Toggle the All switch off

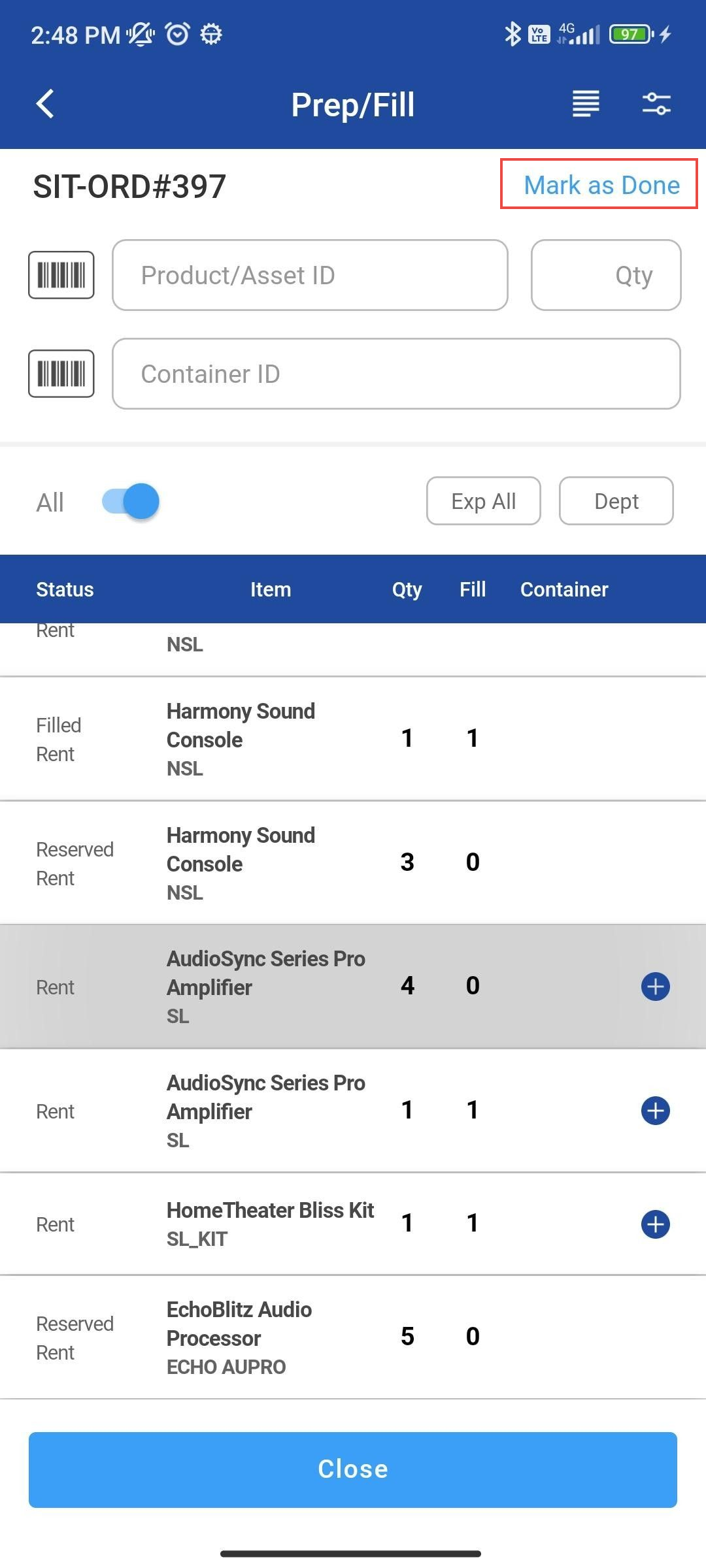131,502
